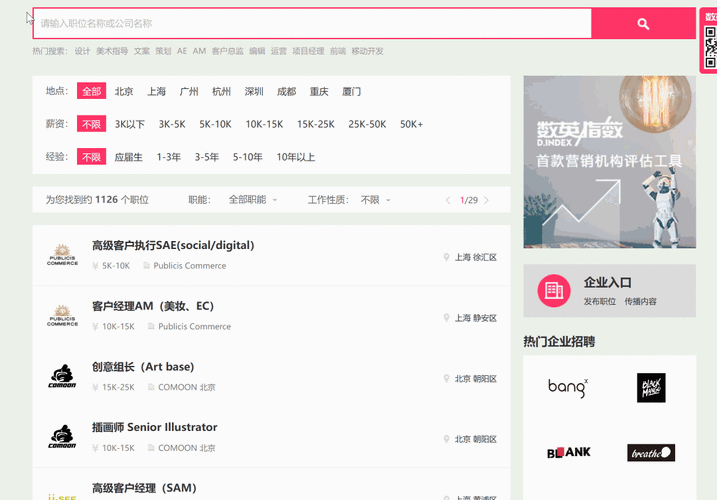This screenshot has width=717, height=500.
Task: Open Publicis Commerce logo for AM job
Action: tap(63, 316)
